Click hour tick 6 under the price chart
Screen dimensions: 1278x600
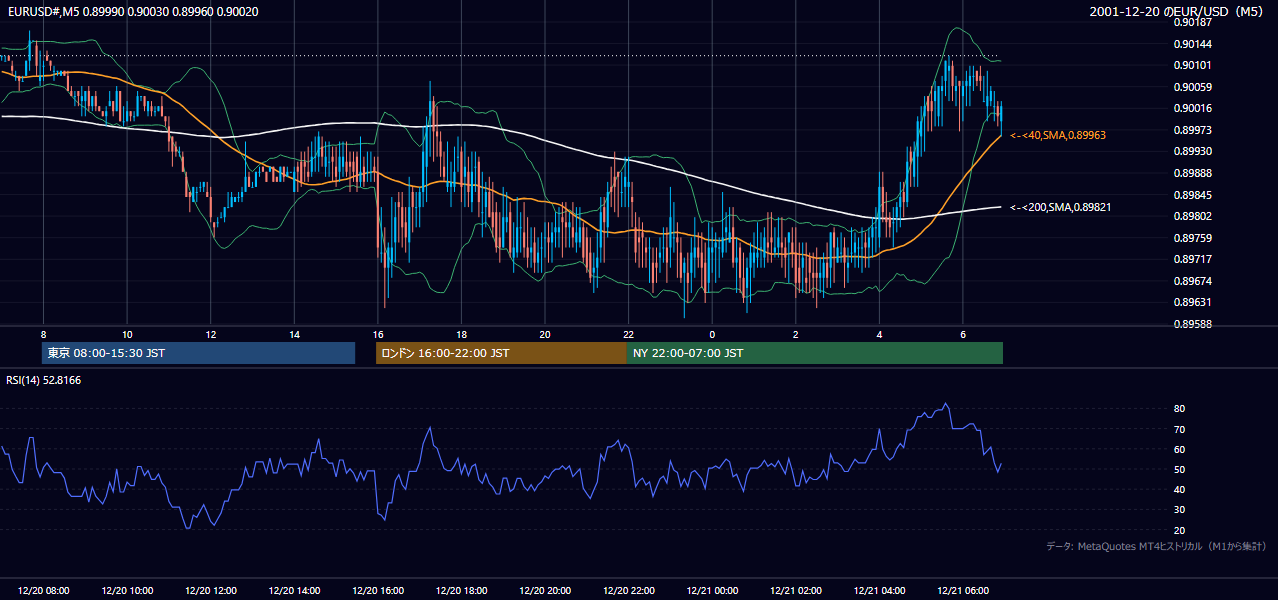[x=963, y=334]
